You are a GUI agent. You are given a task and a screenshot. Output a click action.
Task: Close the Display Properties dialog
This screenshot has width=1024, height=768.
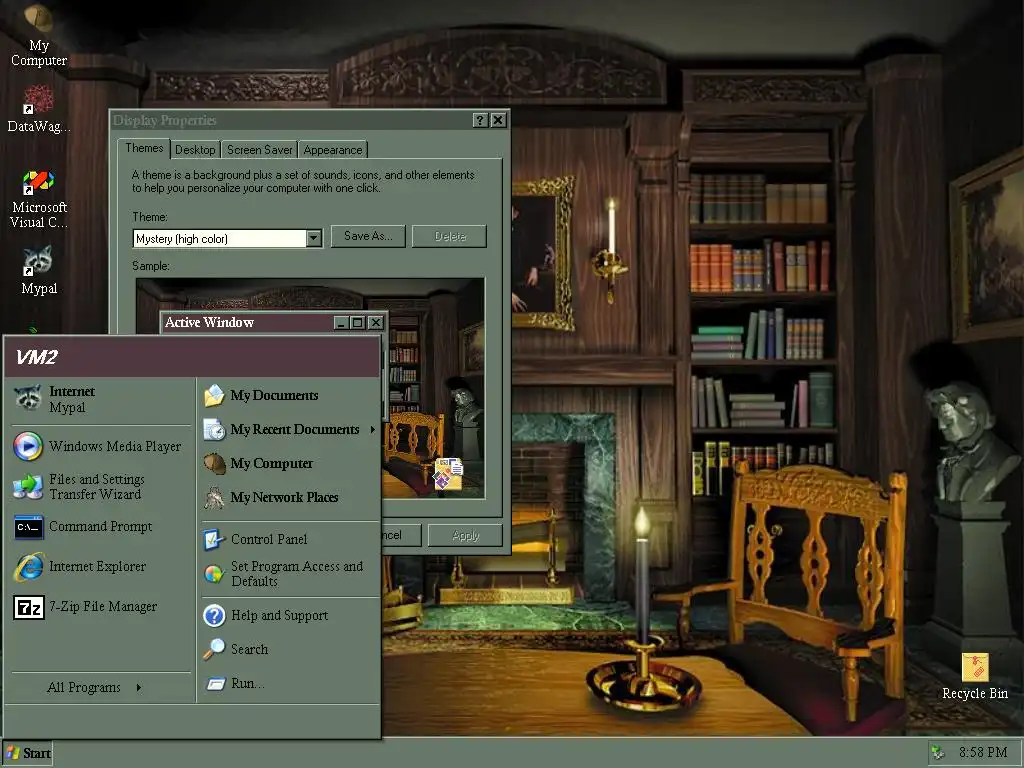pos(498,120)
